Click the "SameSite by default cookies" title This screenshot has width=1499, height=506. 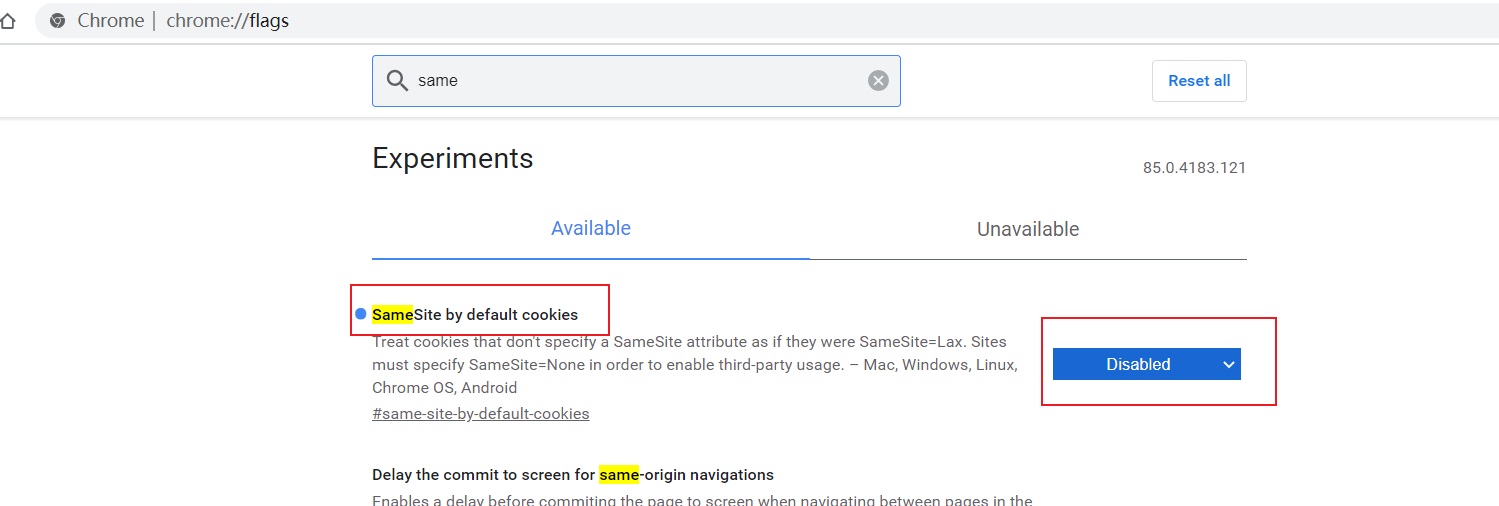[475, 314]
